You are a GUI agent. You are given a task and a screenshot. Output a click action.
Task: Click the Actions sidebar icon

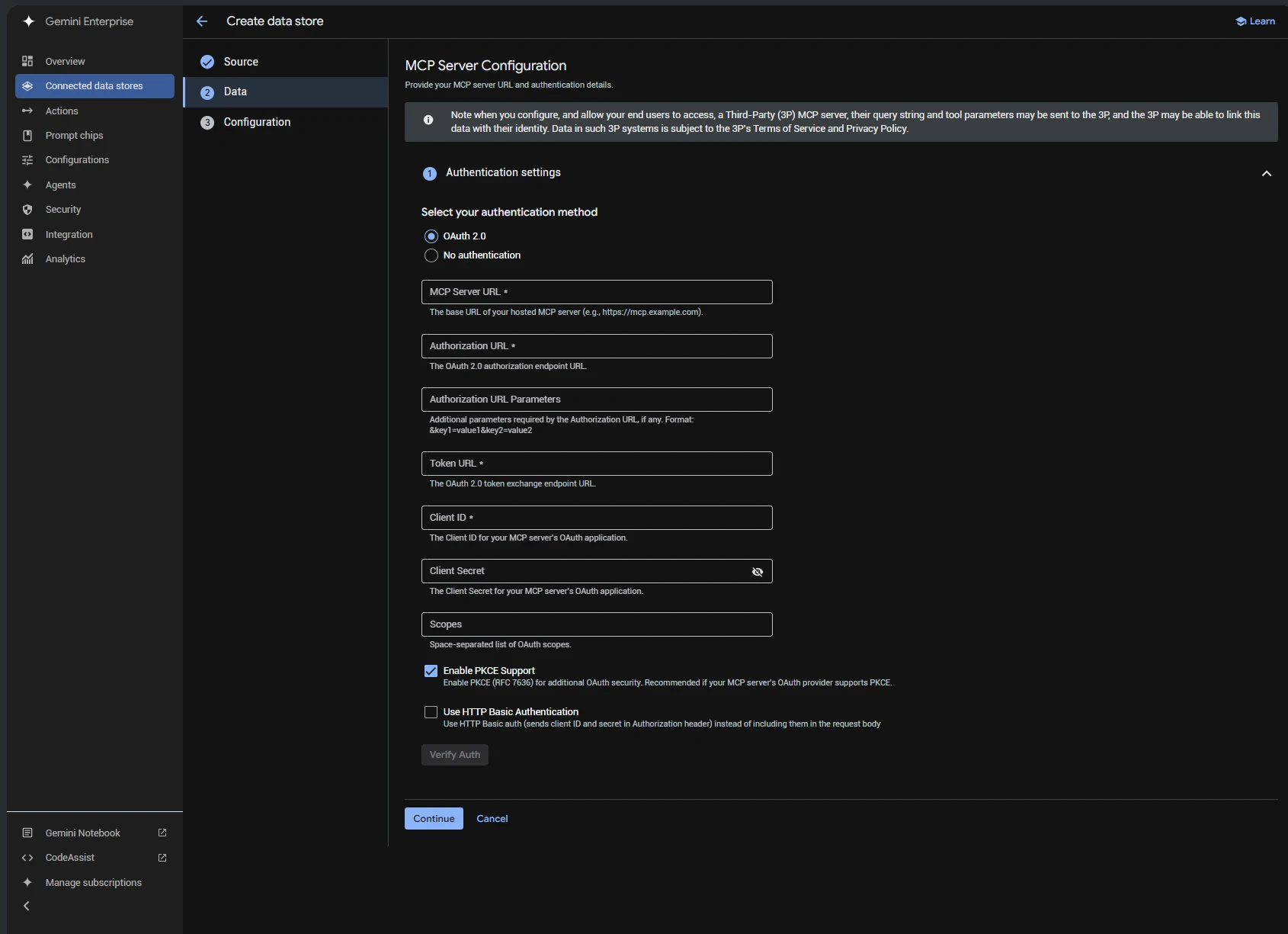pos(27,111)
